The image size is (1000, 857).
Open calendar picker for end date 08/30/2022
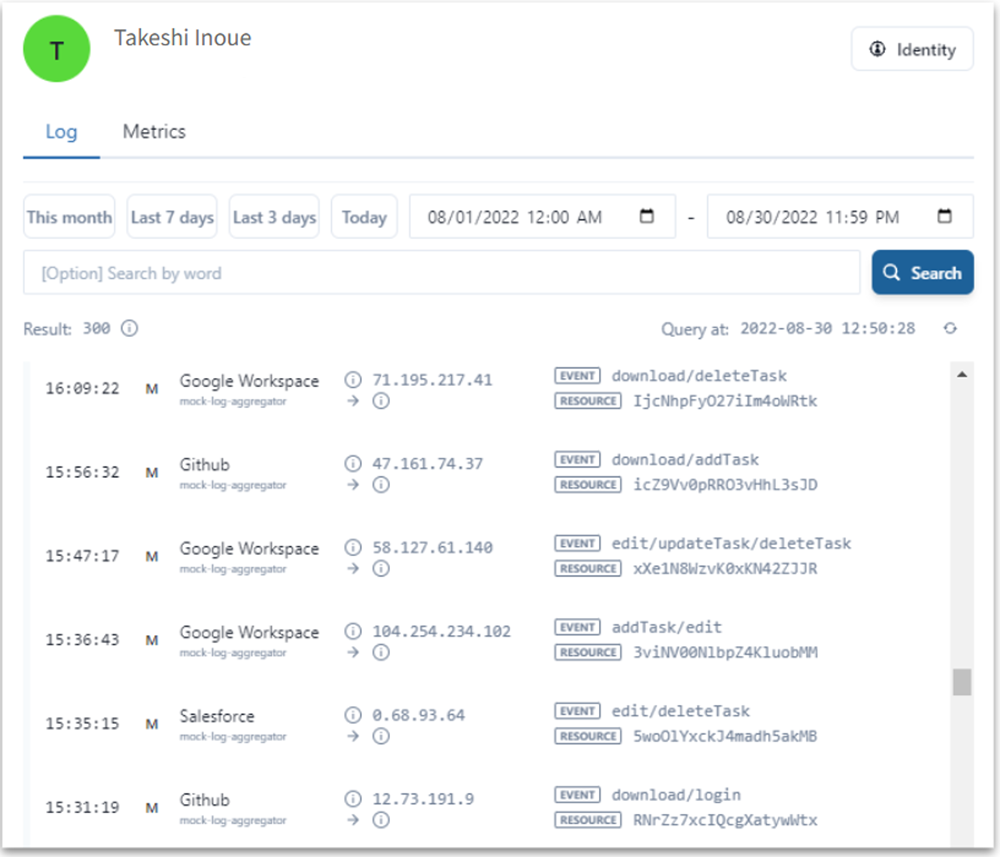944,217
